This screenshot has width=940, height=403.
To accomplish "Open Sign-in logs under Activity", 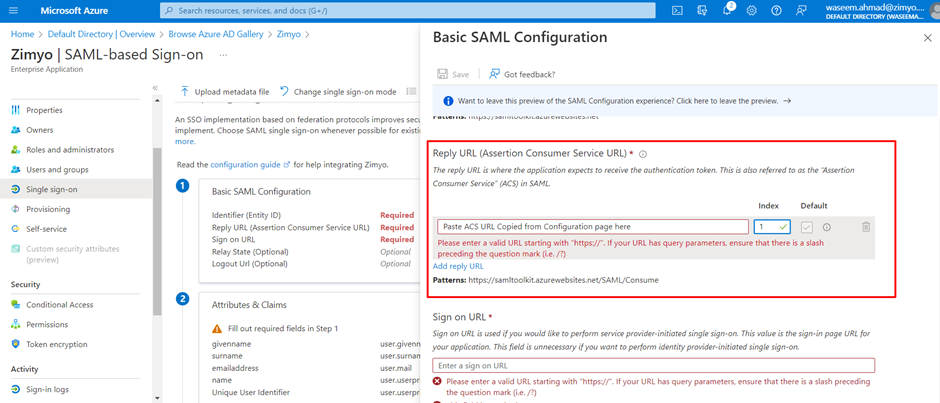I will point(47,389).
